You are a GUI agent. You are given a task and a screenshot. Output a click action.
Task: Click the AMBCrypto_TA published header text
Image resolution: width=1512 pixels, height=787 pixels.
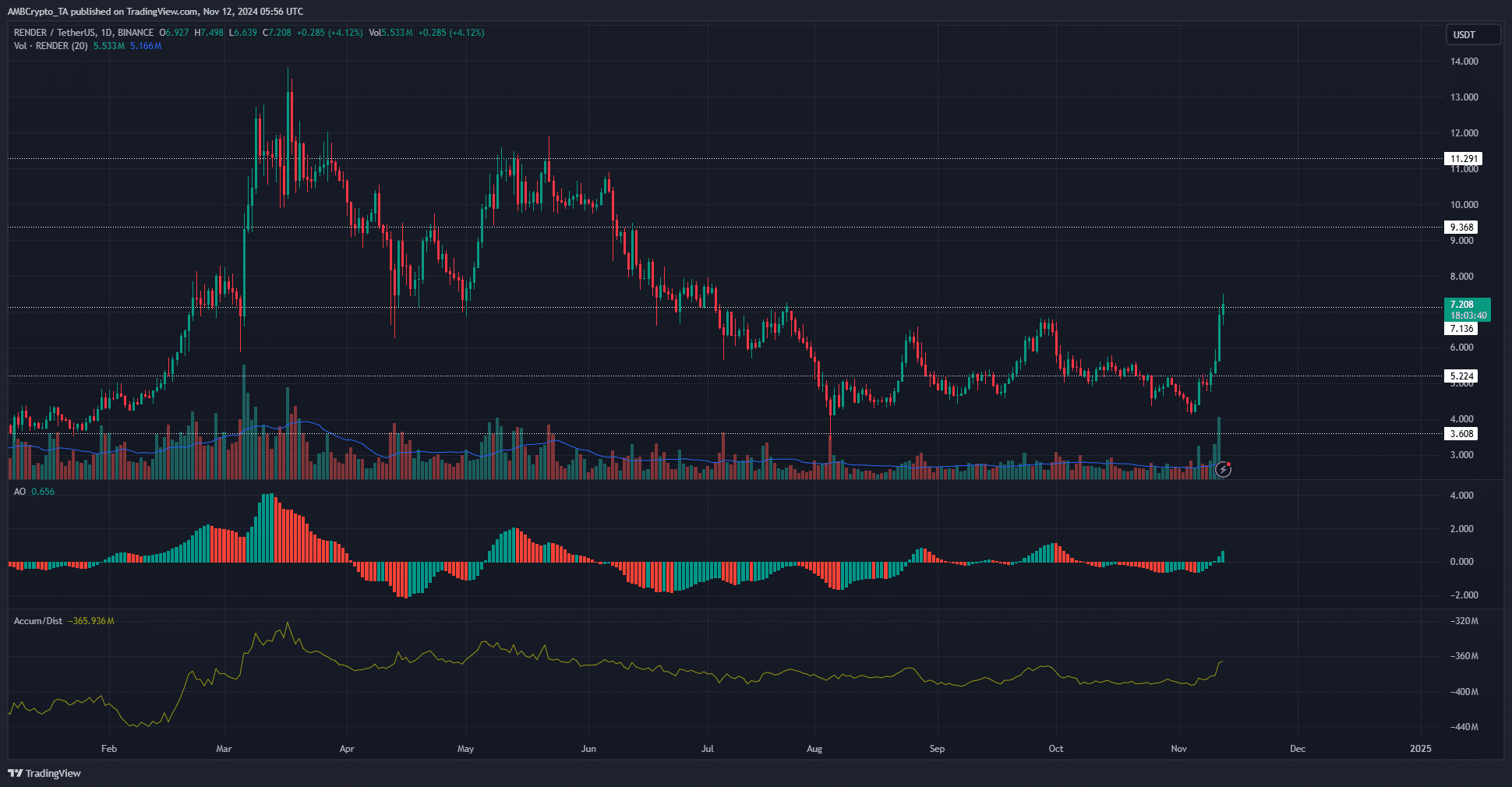[x=155, y=12]
